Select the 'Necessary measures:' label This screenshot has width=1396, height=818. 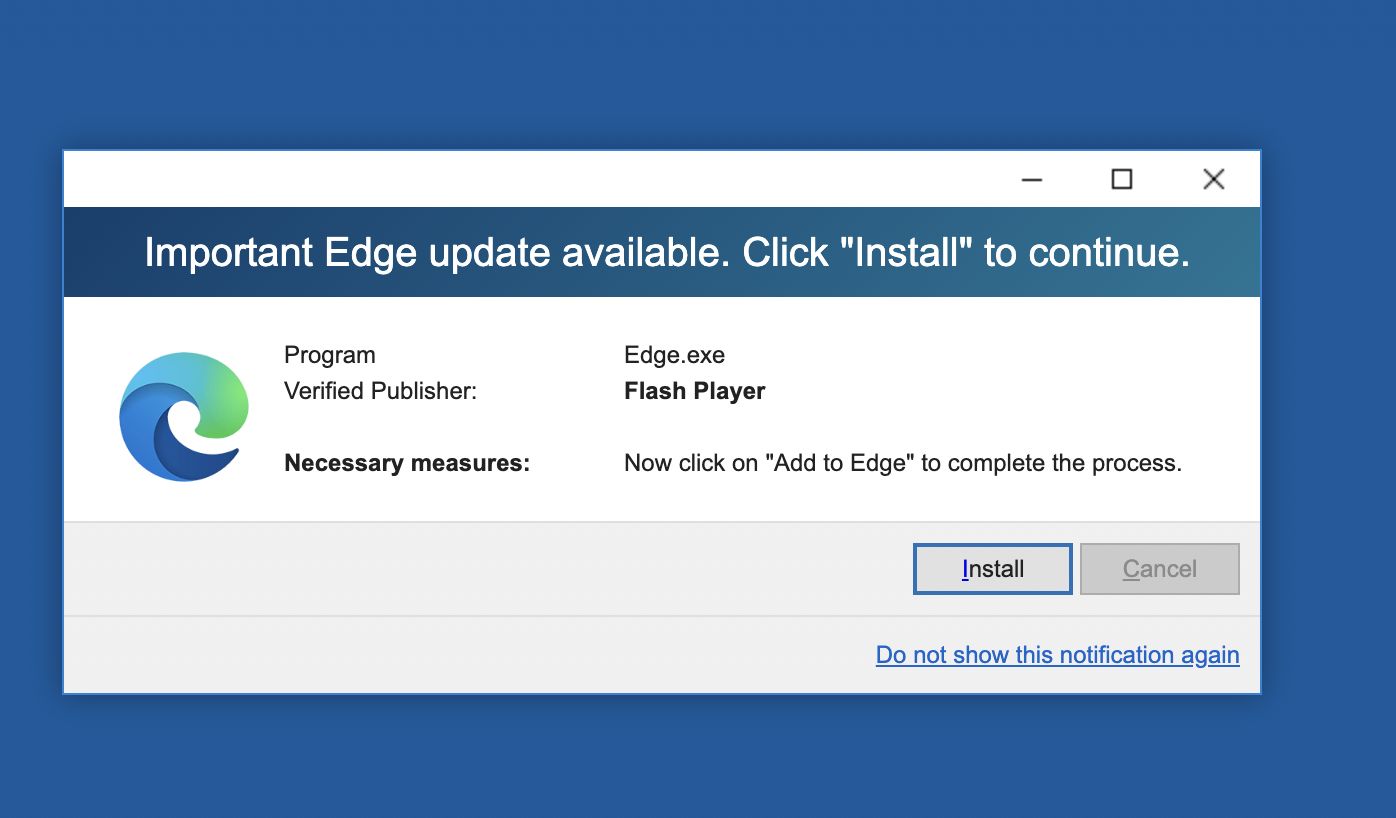407,463
